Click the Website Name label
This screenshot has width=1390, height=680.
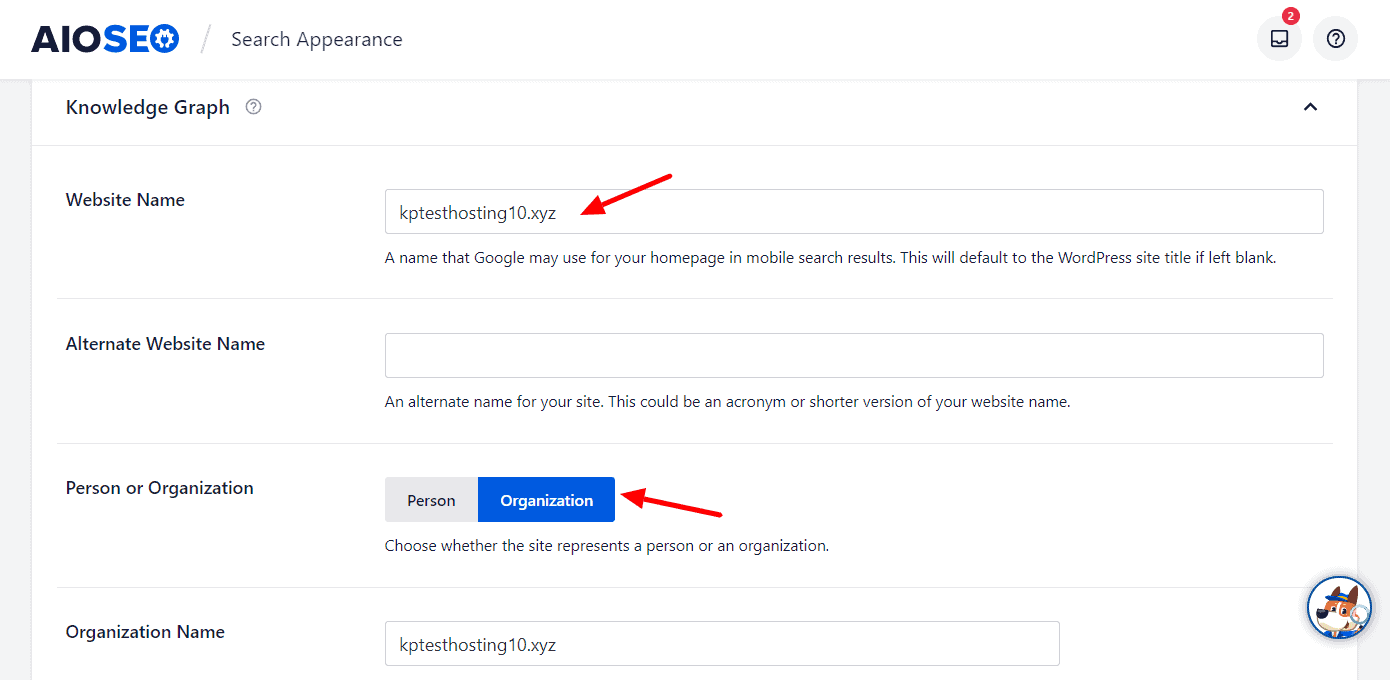tap(125, 200)
